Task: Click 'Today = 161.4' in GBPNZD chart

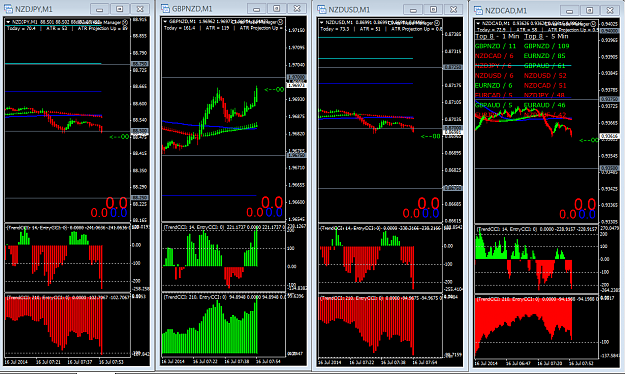Action: pos(179,28)
